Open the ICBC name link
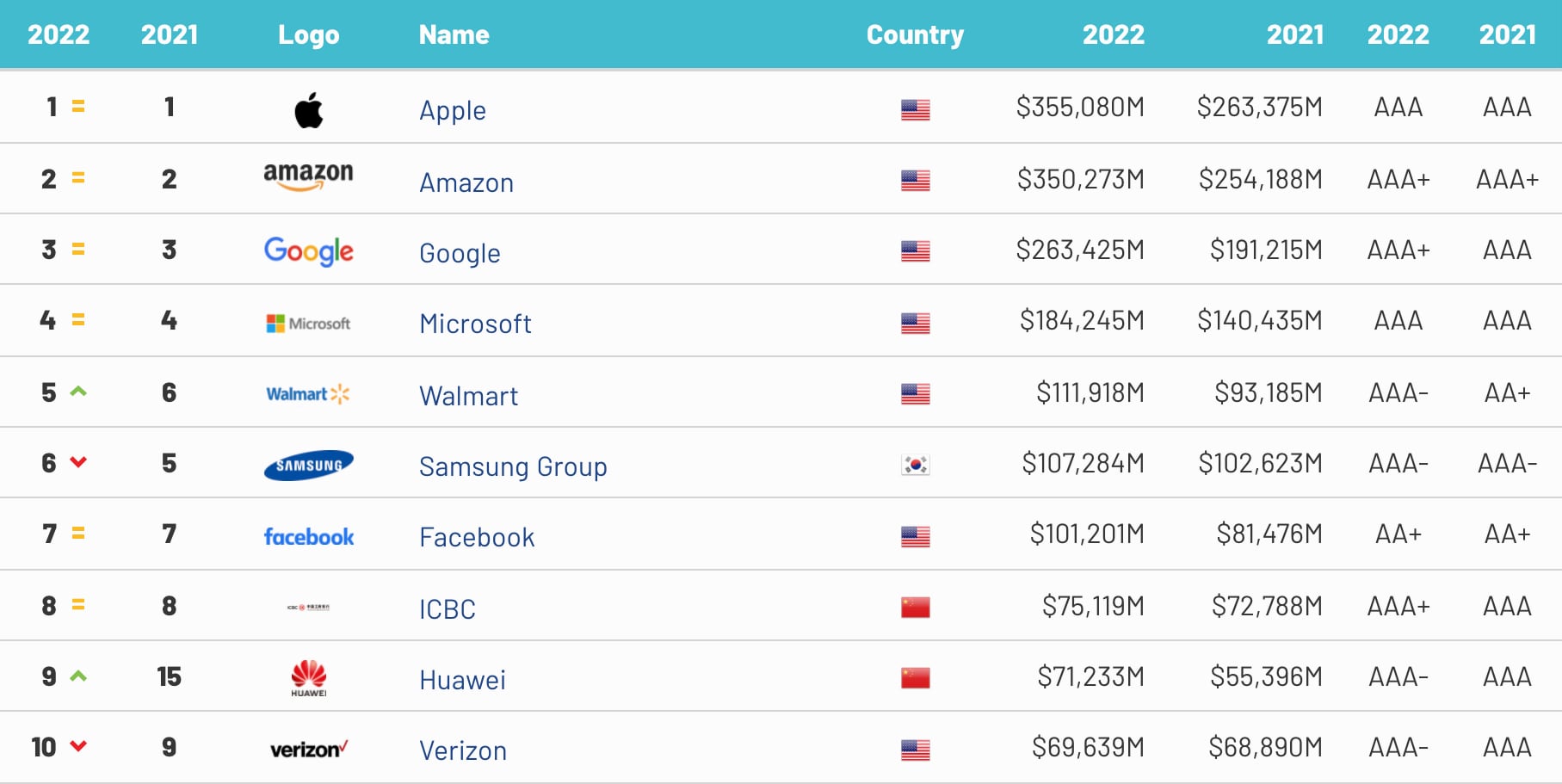1562x784 pixels. coord(448,609)
